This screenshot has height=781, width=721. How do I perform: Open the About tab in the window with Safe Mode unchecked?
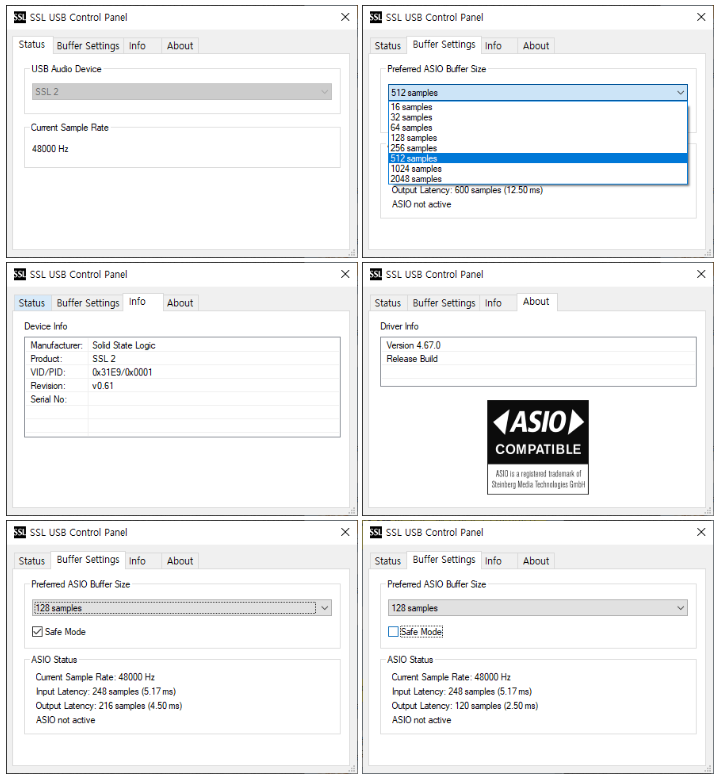536,561
